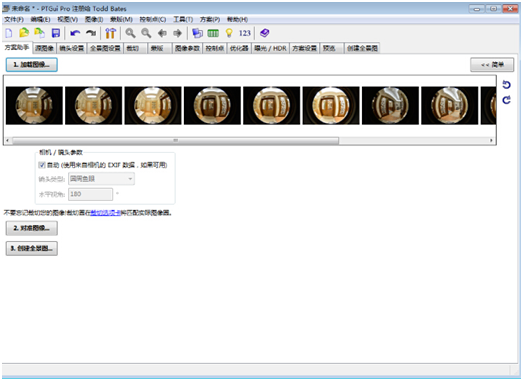This screenshot has height=381, width=523.
Task: Click the zoom in magnifier icon
Action: (130, 33)
